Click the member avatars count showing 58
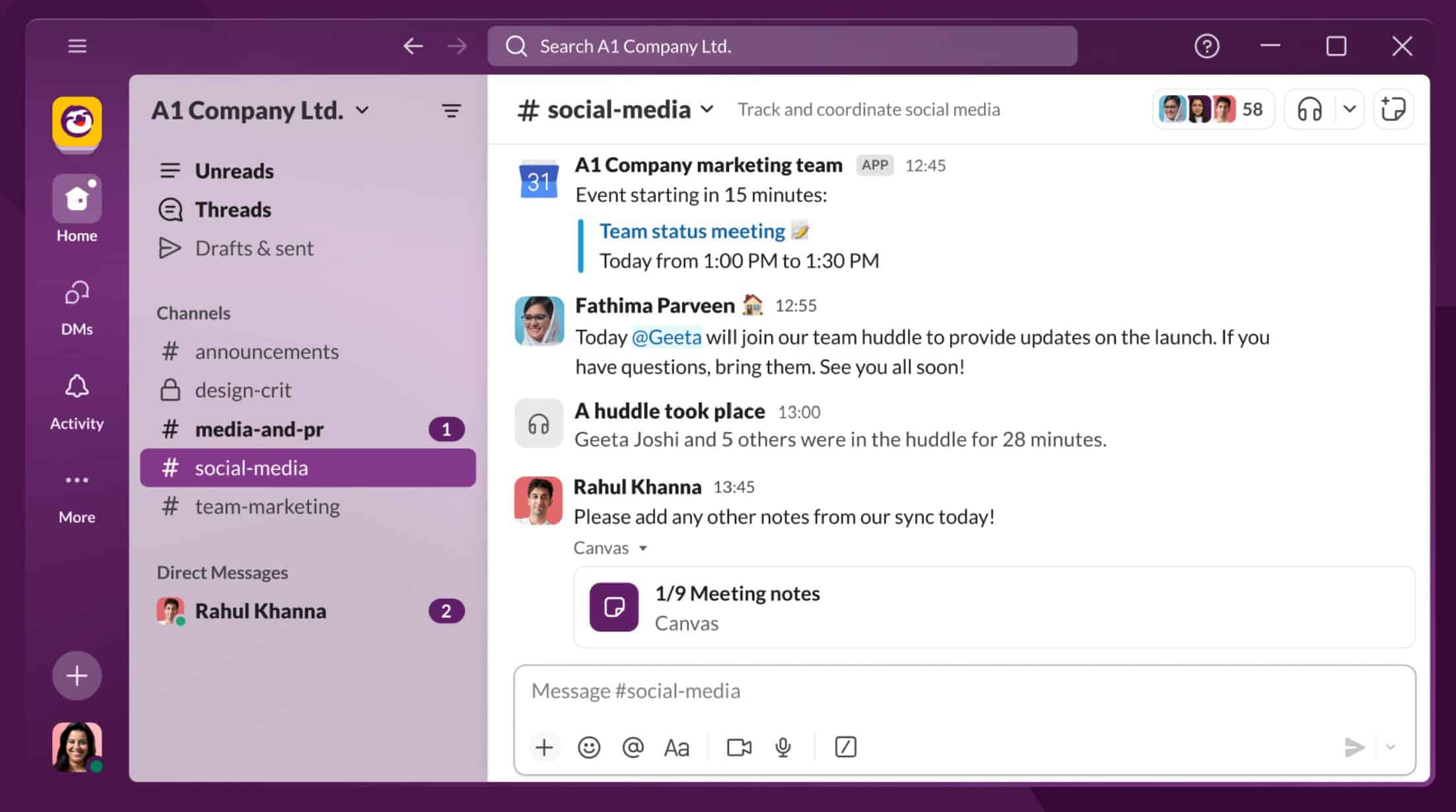The image size is (1456, 812). 1213,109
